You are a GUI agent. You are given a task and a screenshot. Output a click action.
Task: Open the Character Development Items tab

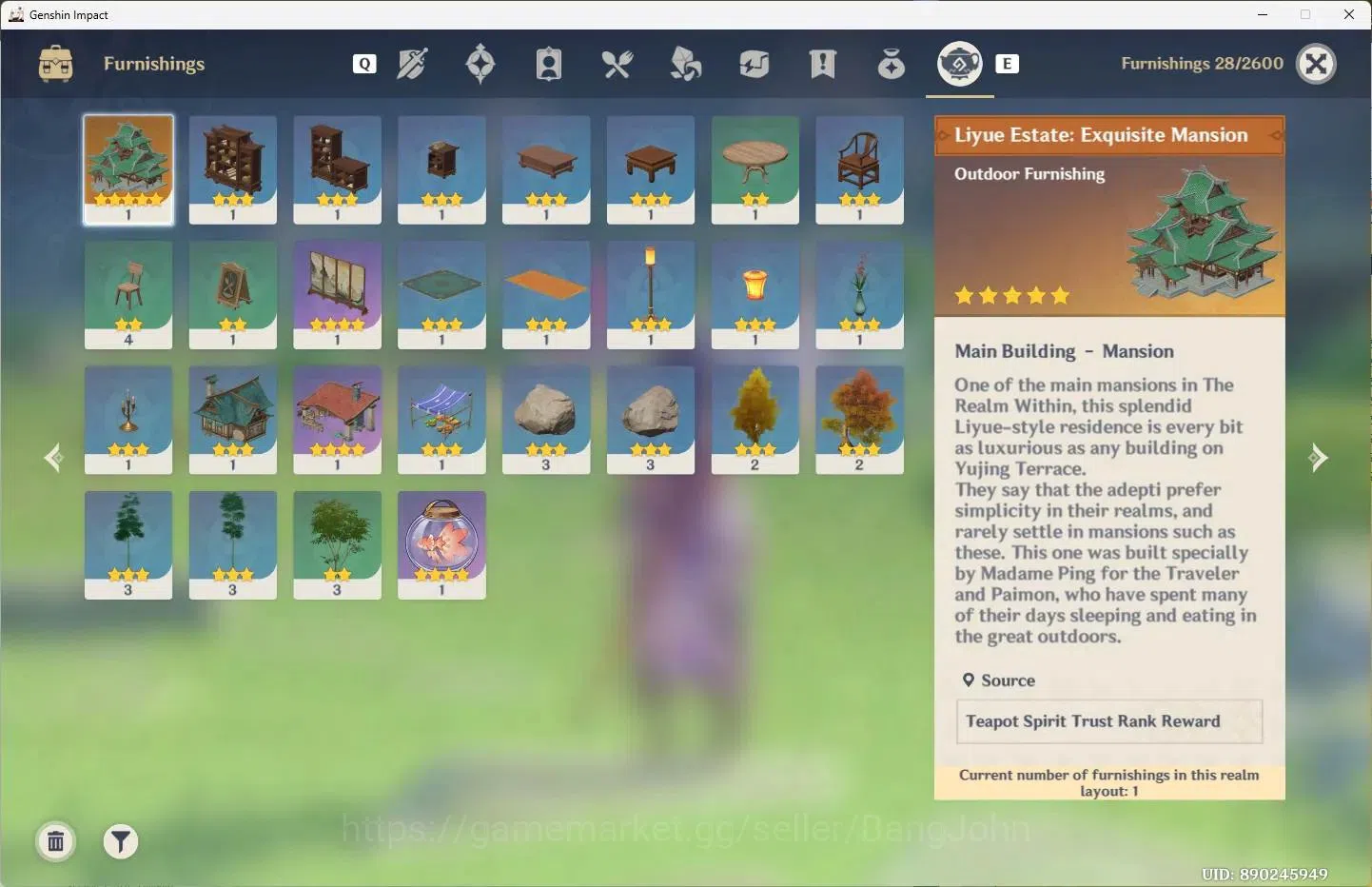pyautogui.click(x=549, y=64)
